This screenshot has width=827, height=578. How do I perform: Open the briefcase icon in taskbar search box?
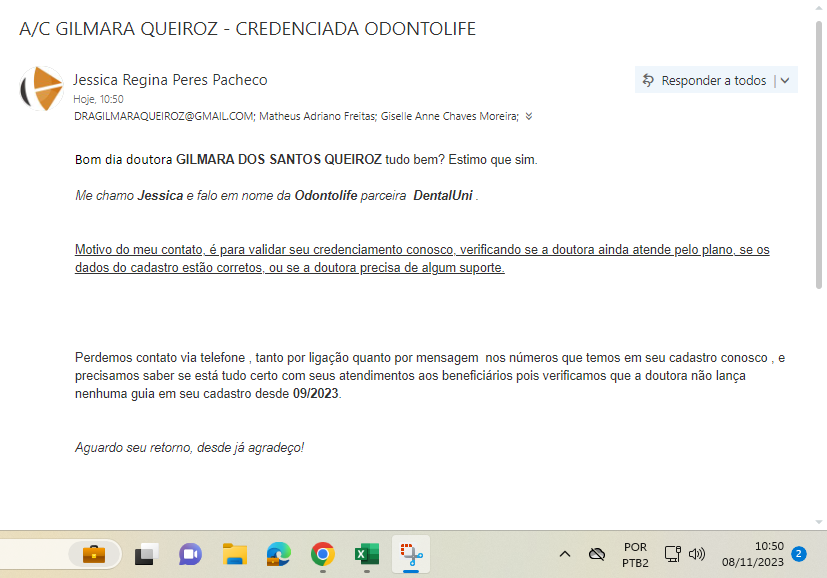click(x=94, y=554)
